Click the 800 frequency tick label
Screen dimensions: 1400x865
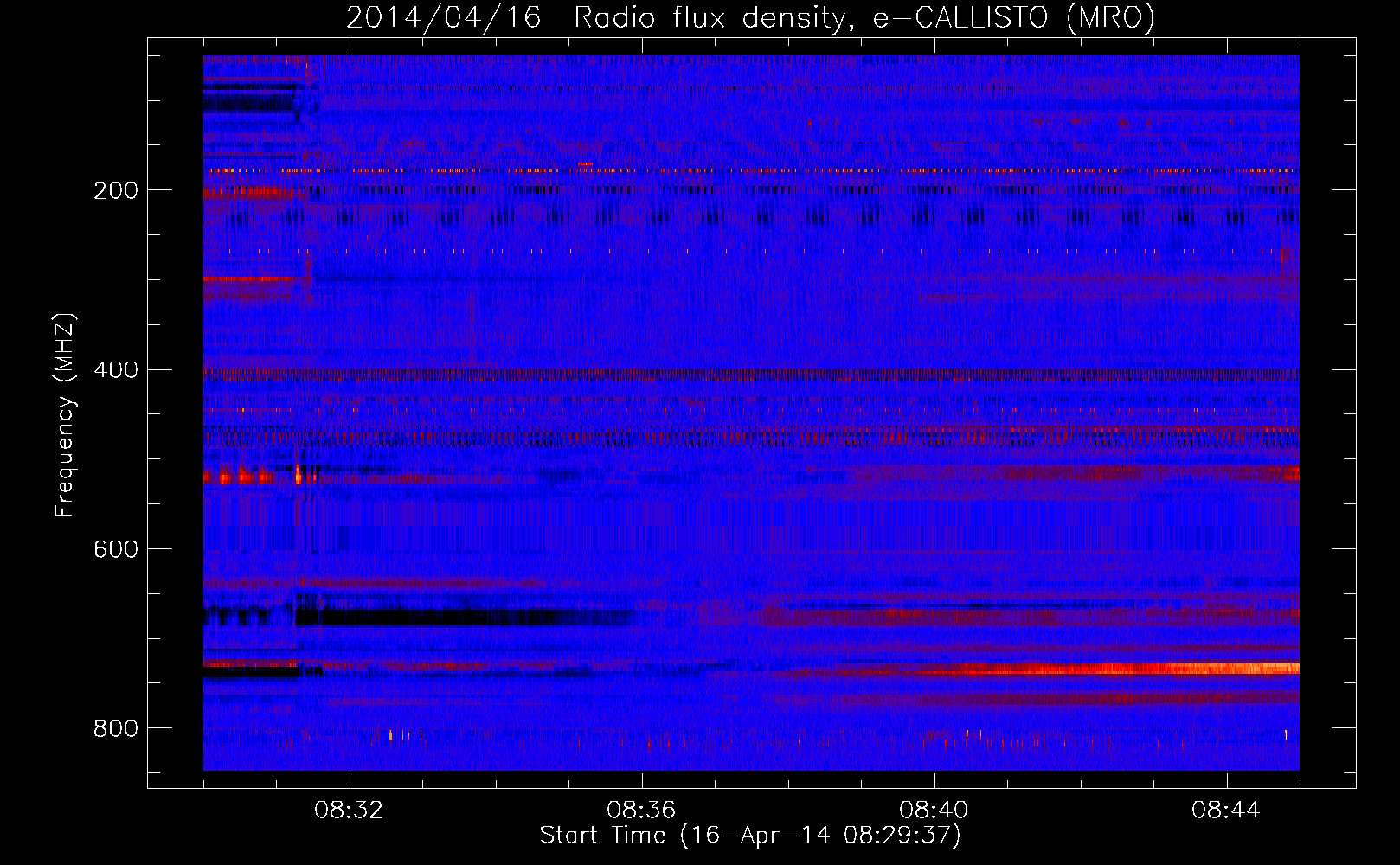click(116, 728)
